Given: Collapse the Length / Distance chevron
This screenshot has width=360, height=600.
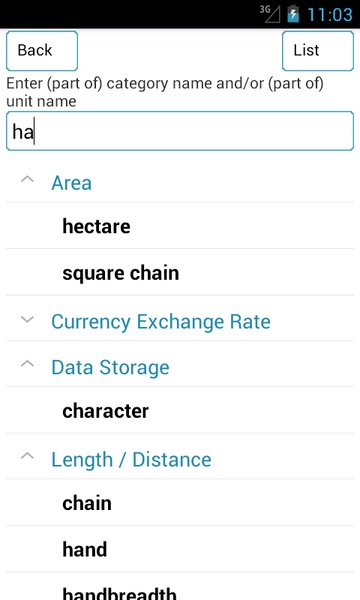Looking at the screenshot, I should 27,456.
